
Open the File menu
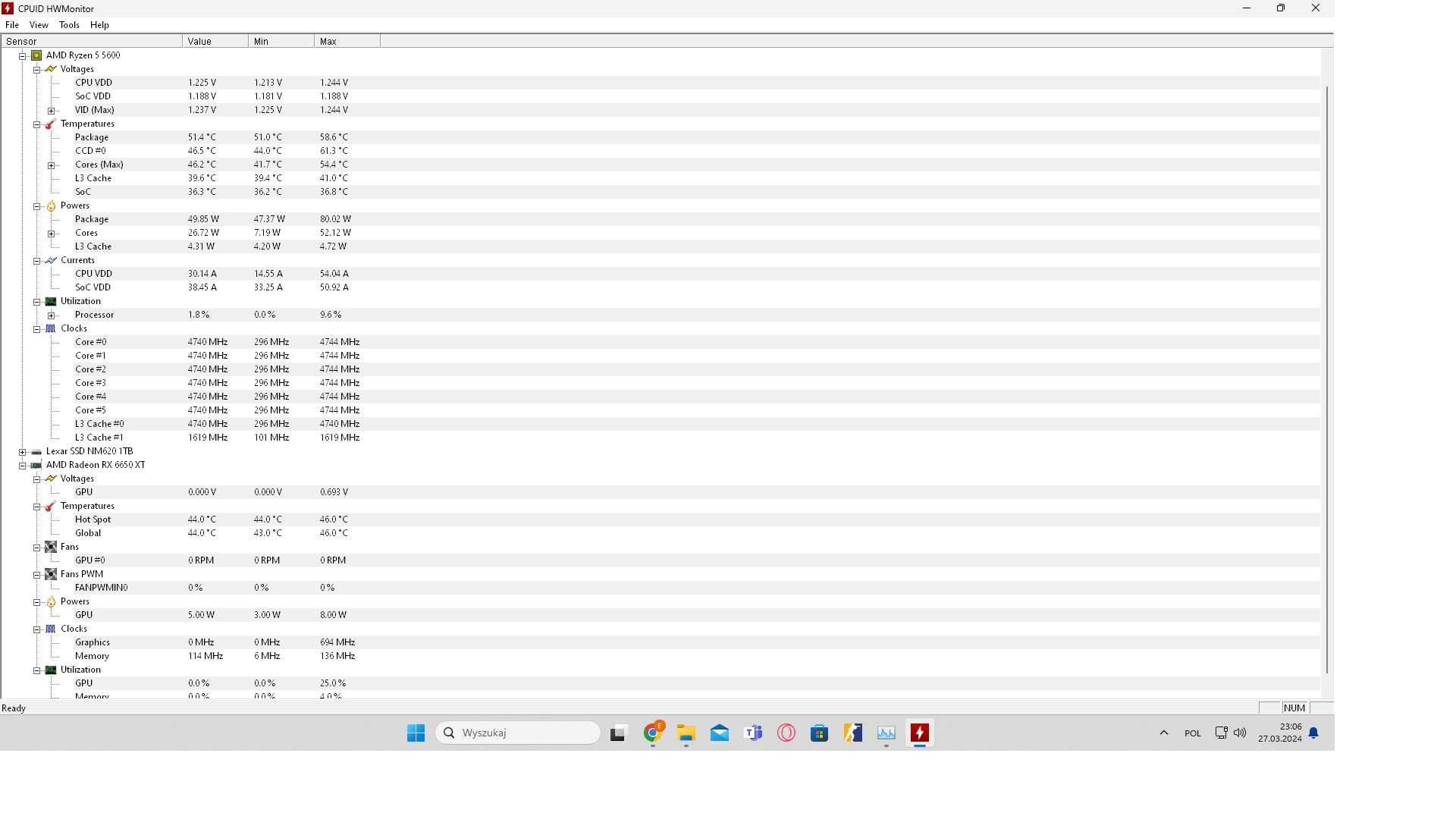tap(12, 25)
